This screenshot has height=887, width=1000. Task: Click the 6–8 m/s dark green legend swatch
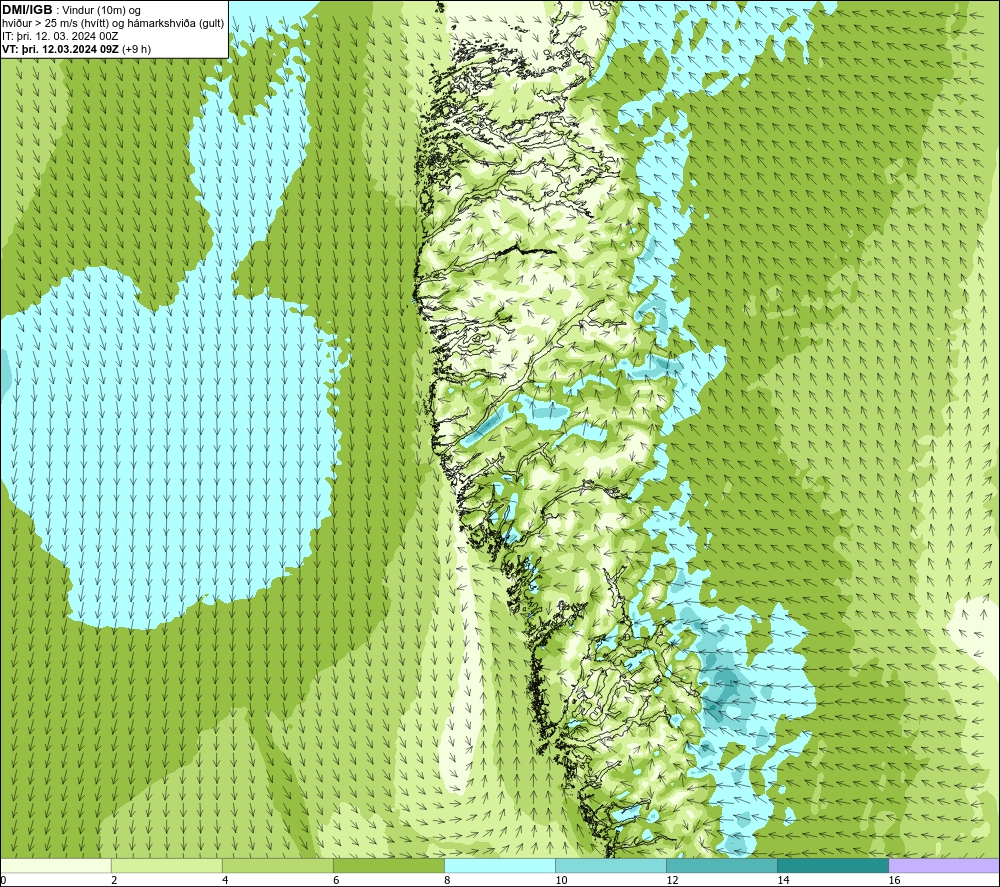click(389, 865)
